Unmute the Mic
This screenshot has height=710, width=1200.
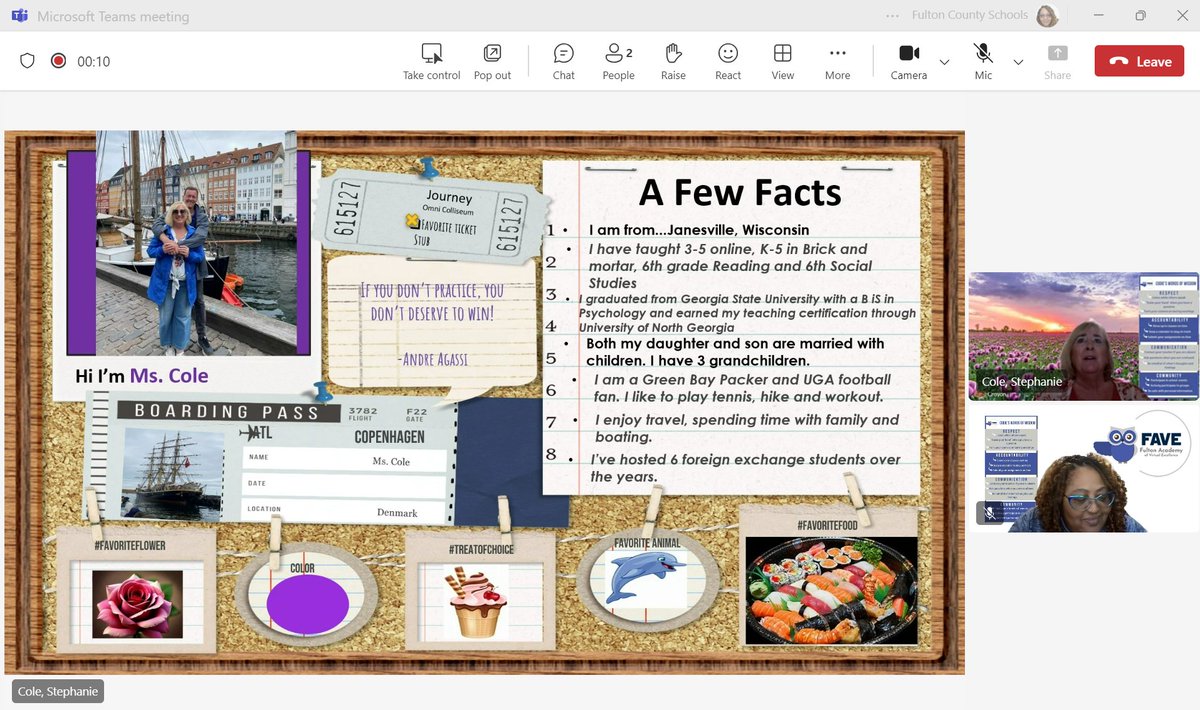[983, 61]
